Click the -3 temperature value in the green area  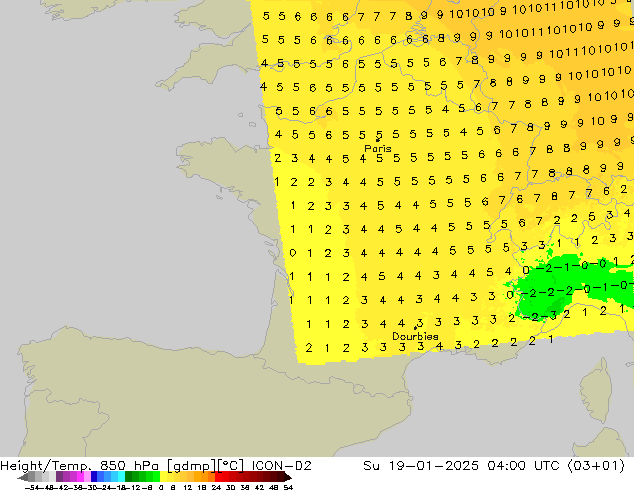pyautogui.click(x=549, y=316)
